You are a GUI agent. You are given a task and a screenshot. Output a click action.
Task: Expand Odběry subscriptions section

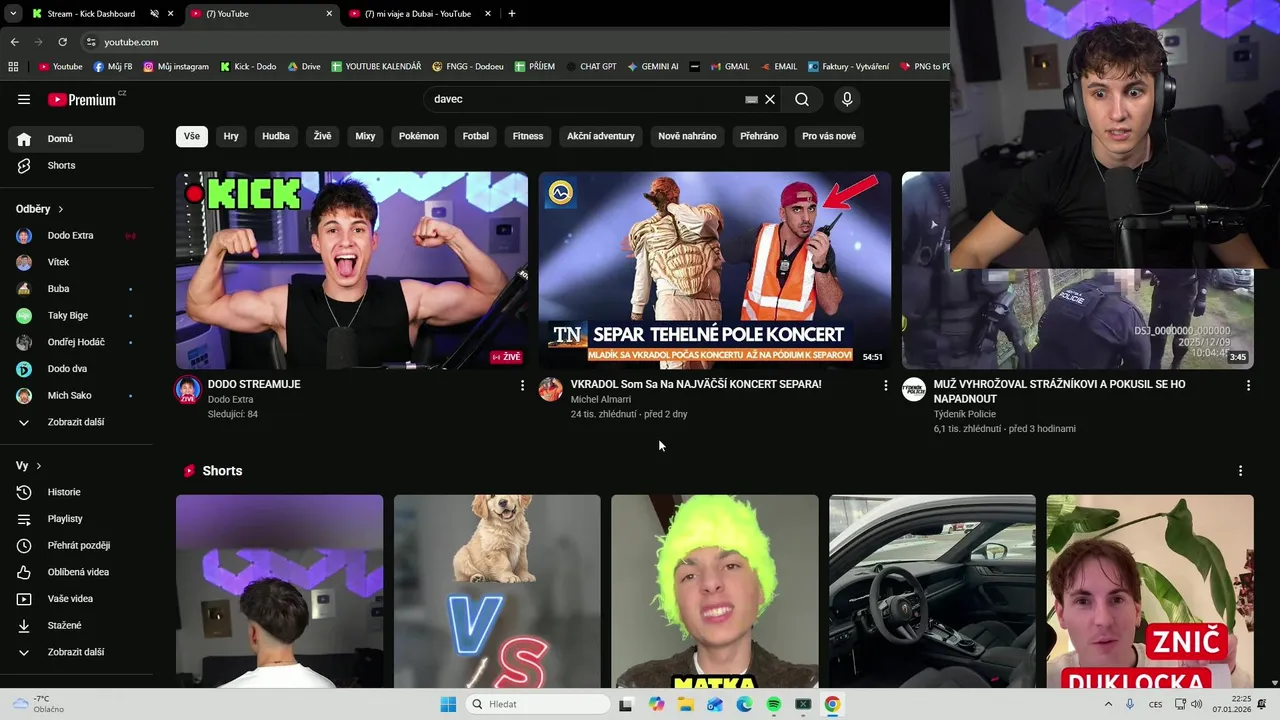(x=40, y=209)
